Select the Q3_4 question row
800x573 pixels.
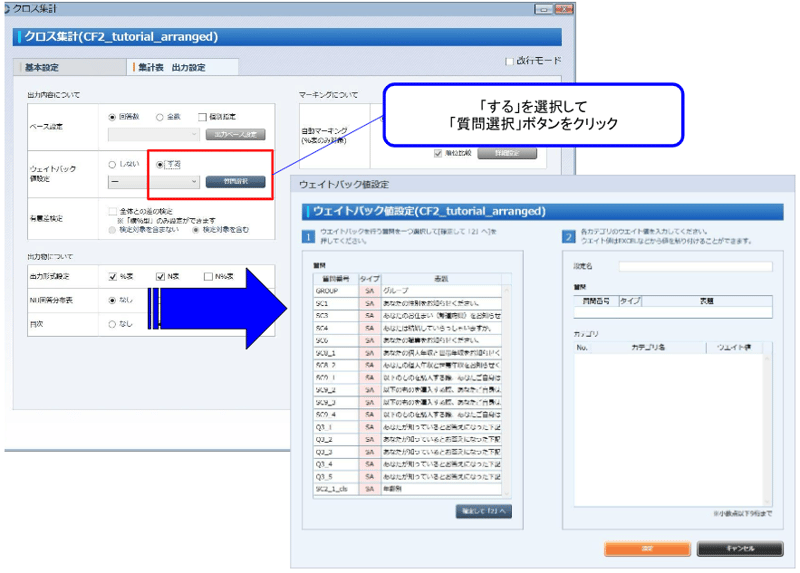[407, 464]
